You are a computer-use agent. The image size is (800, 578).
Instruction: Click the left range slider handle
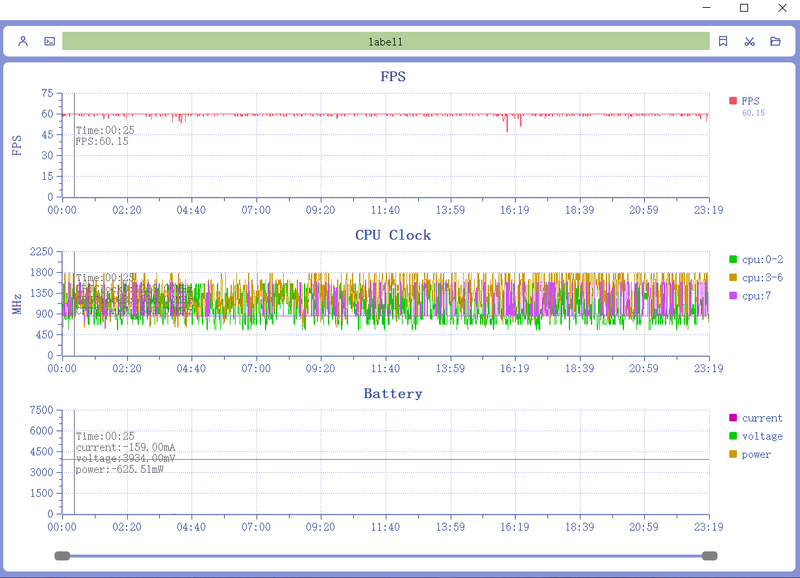(x=62, y=556)
